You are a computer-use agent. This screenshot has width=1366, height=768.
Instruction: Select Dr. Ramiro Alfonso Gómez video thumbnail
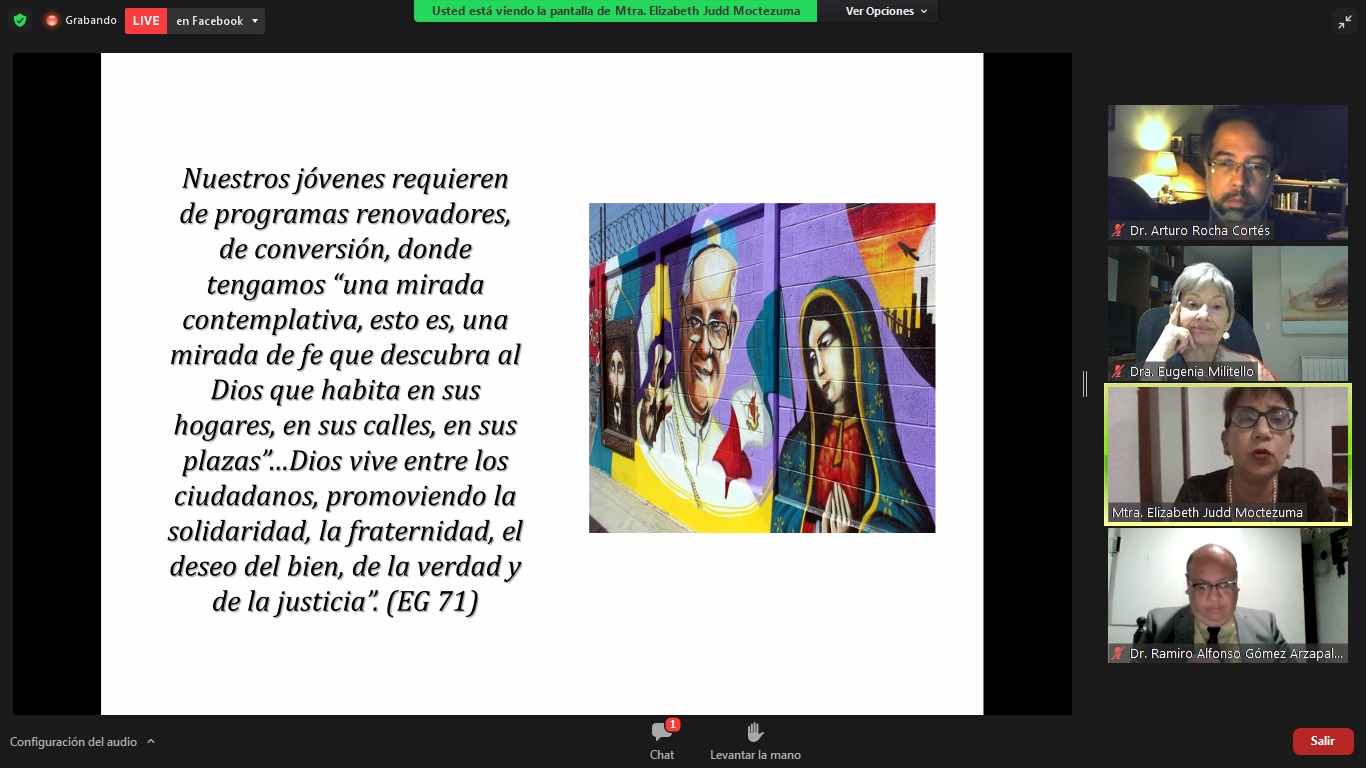1228,595
